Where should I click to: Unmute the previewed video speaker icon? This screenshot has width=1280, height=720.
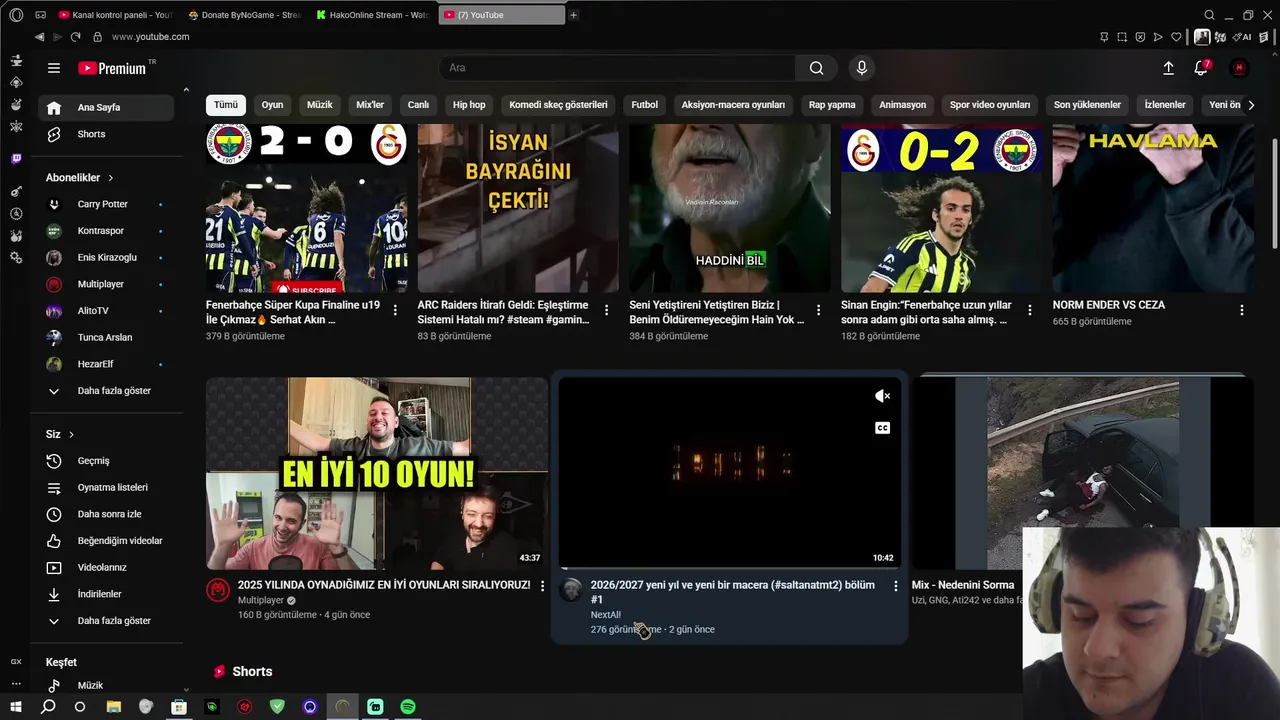[882, 396]
